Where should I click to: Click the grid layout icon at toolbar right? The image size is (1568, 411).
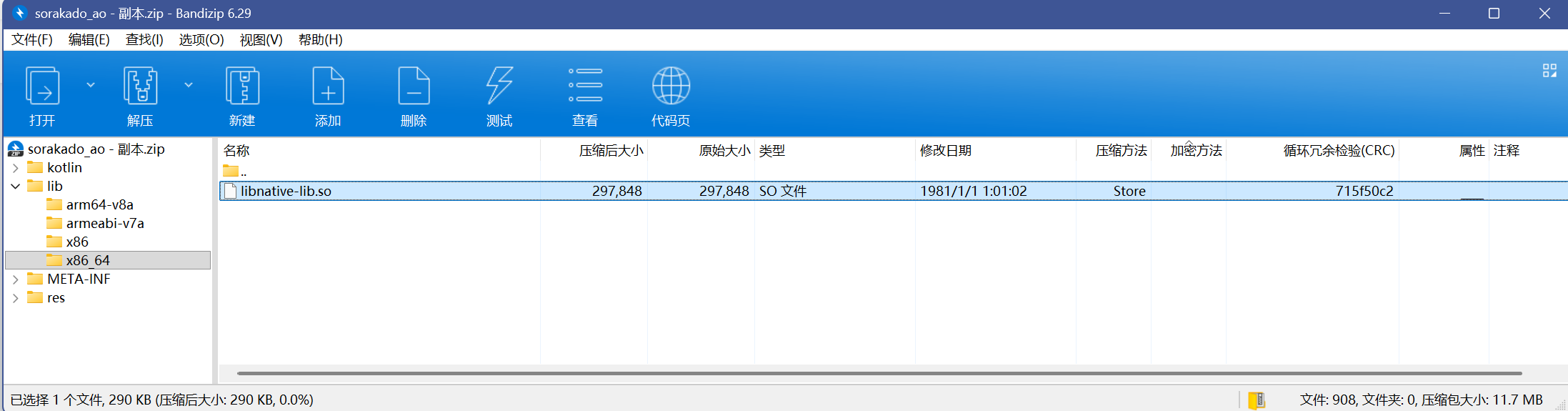(x=1549, y=70)
